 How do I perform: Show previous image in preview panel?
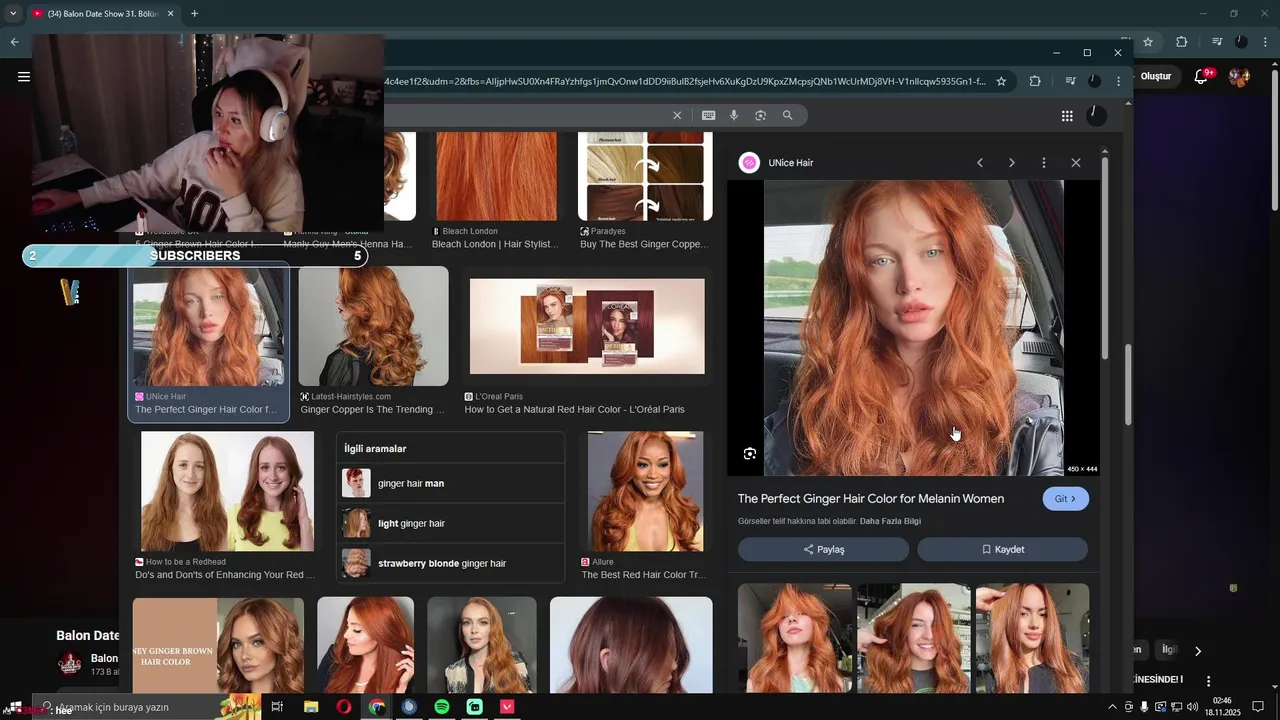980,163
